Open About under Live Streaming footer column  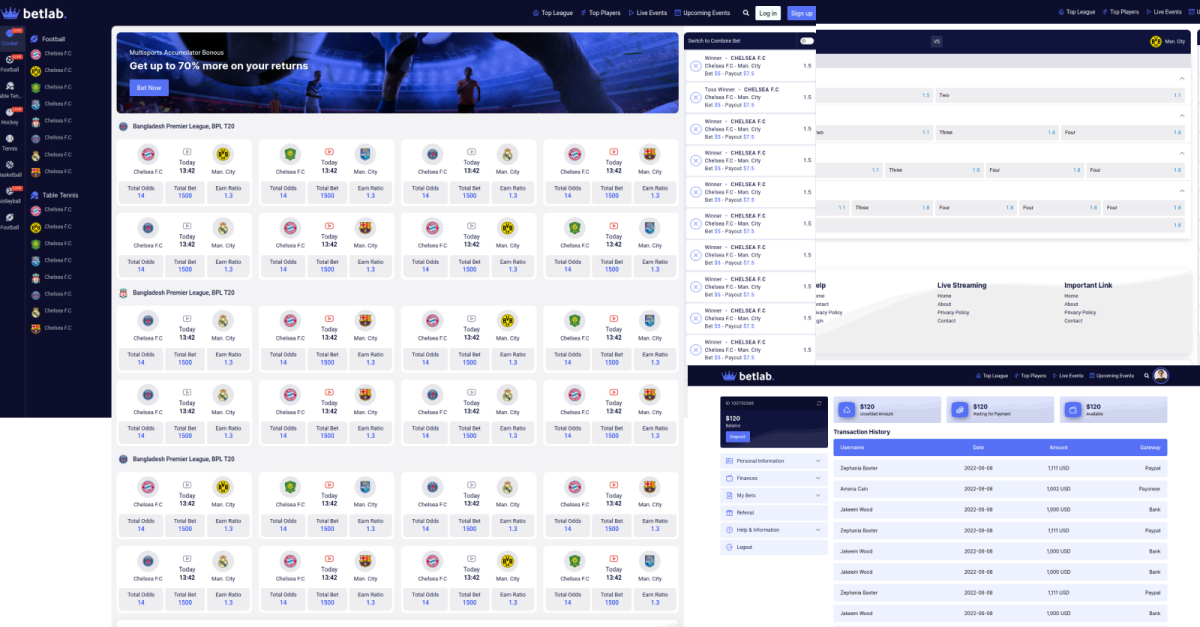944,304
